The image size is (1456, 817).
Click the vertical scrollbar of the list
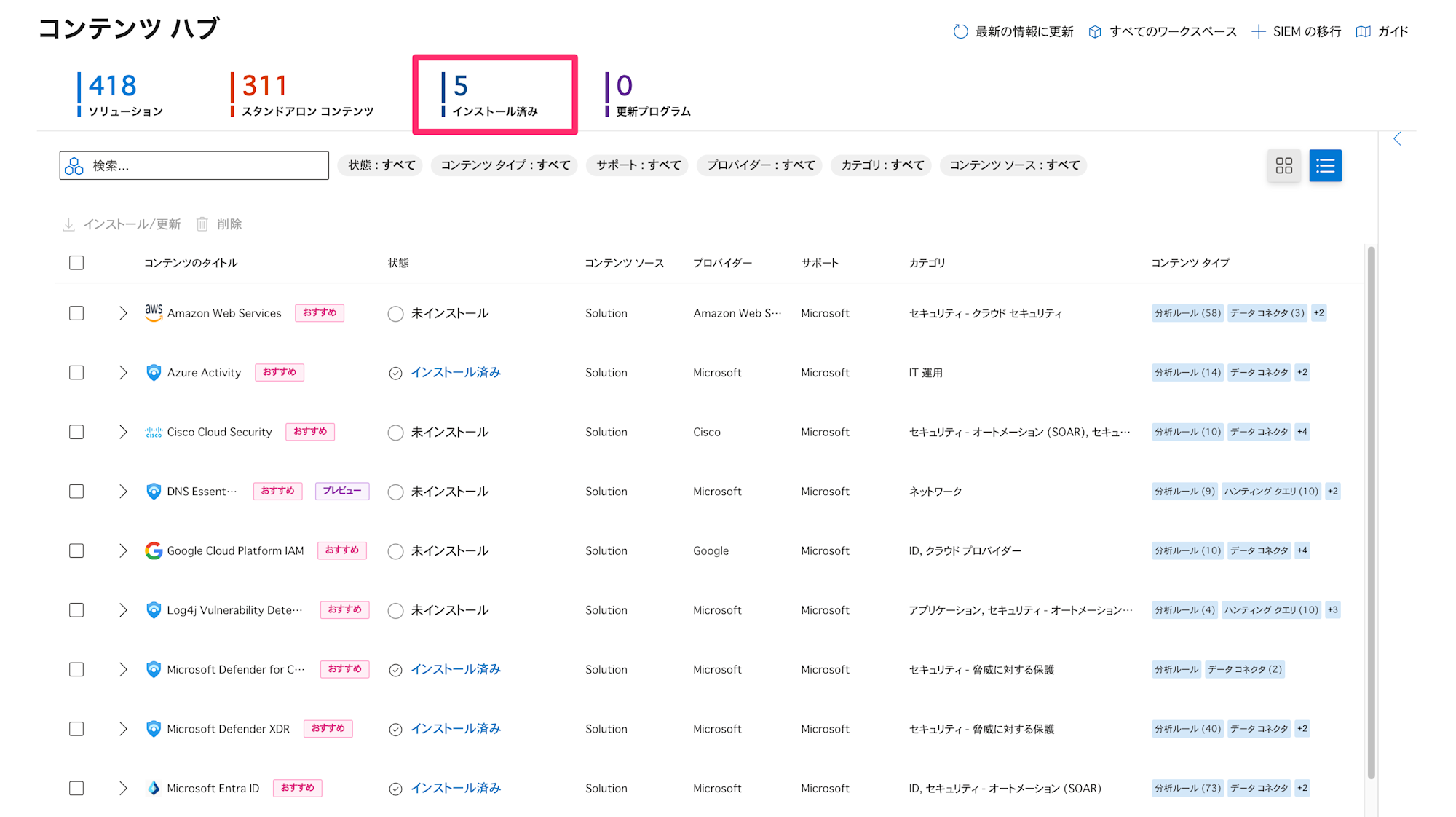pyautogui.click(x=1371, y=513)
